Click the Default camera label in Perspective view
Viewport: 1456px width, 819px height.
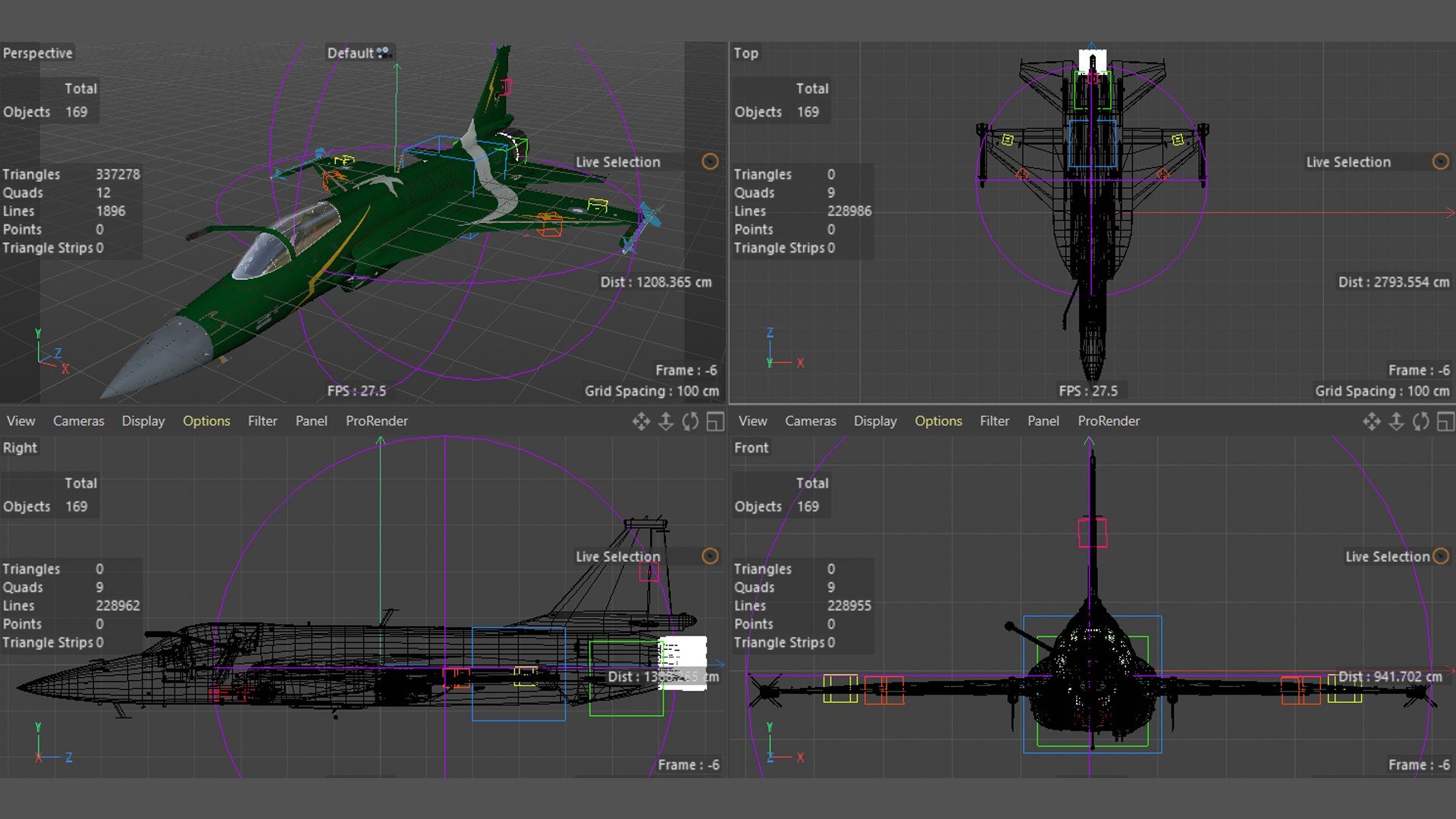[350, 53]
